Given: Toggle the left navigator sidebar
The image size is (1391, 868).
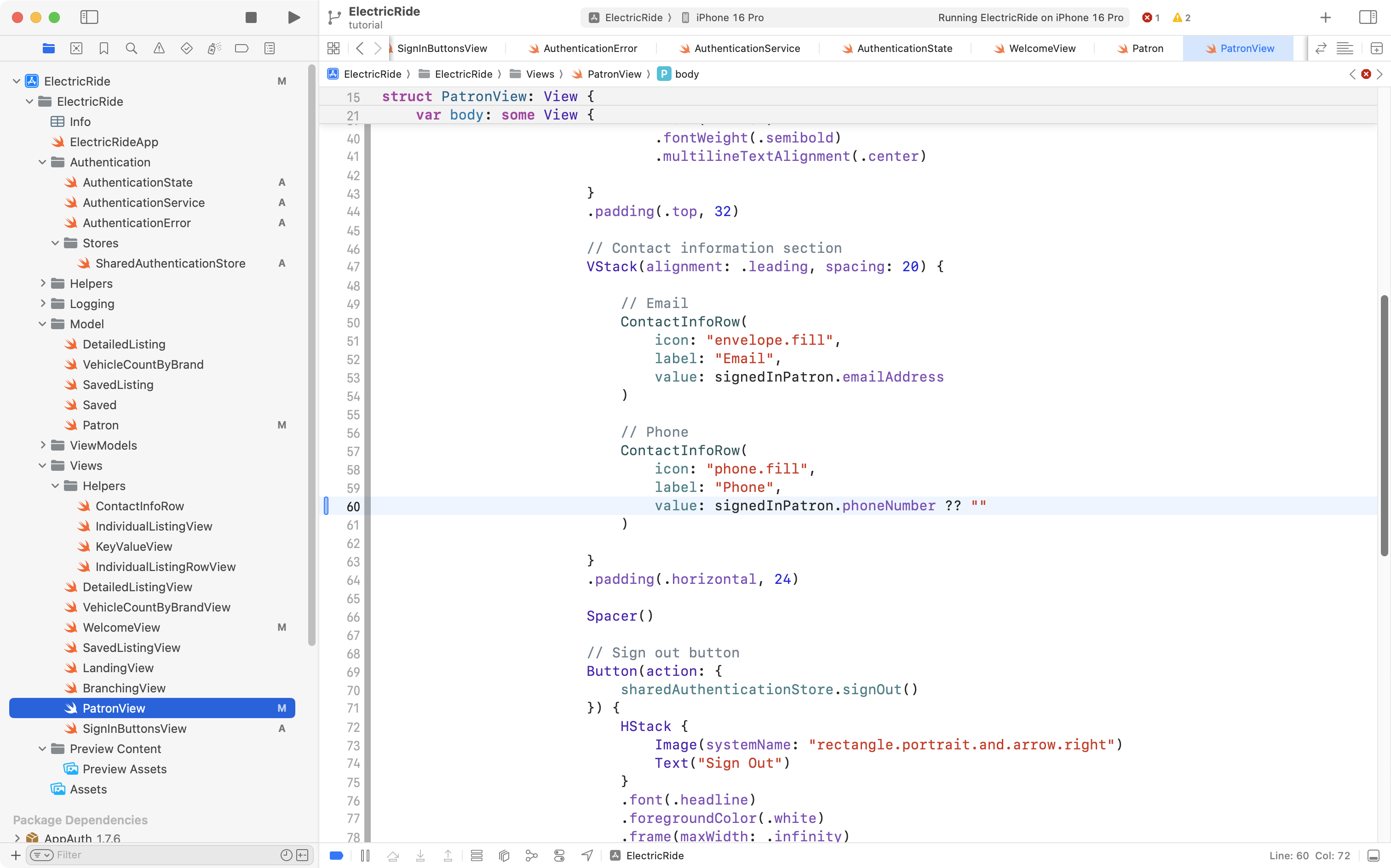Looking at the screenshot, I should [89, 17].
